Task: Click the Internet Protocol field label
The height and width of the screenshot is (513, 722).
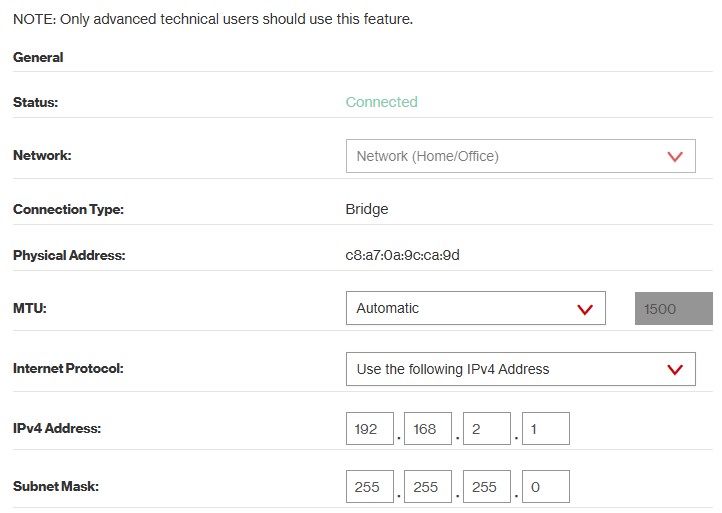Action: pos(68,369)
